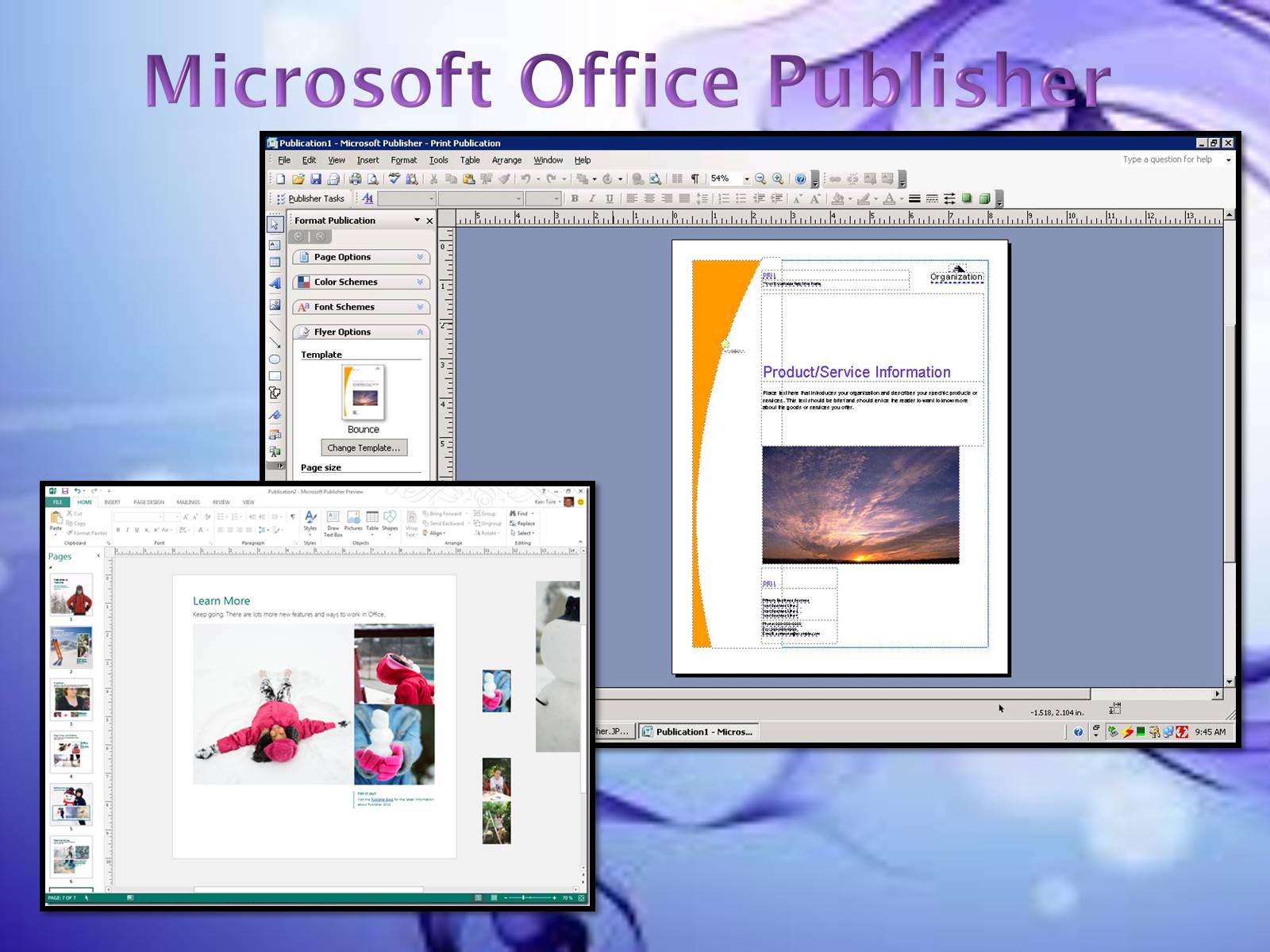This screenshot has width=1270, height=952.
Task: Open the text style combo box
Action: click(x=406, y=198)
